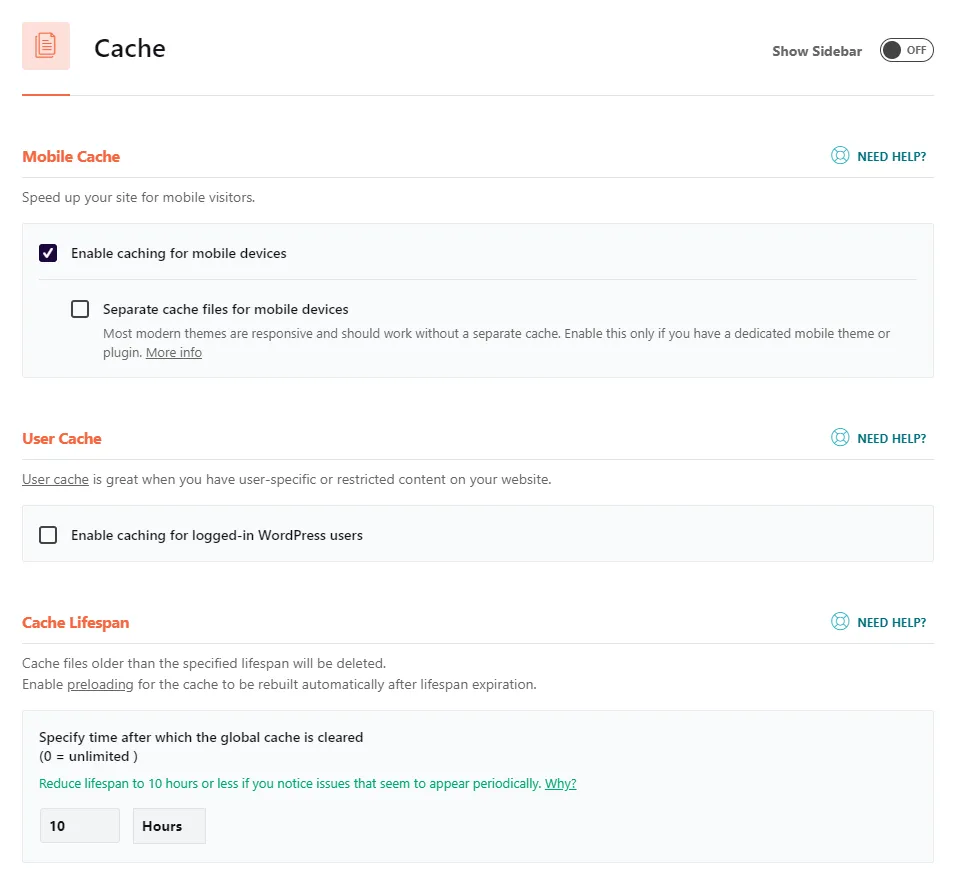Click the lifesaver icon next to Mobile Cache
Image resolution: width=953 pixels, height=877 pixels.
[840, 156]
